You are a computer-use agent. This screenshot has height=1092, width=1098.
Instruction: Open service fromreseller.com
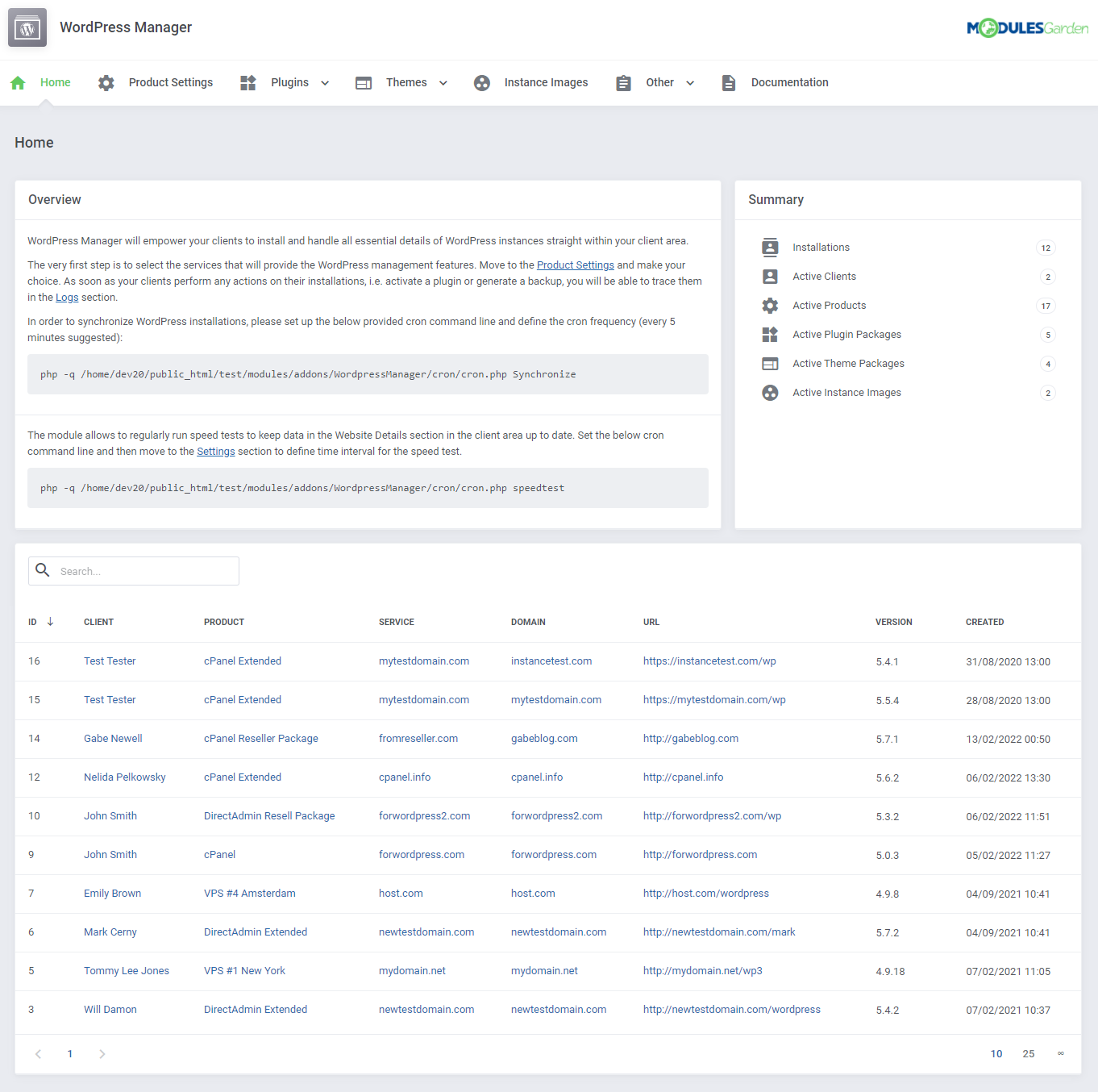pyautogui.click(x=418, y=739)
